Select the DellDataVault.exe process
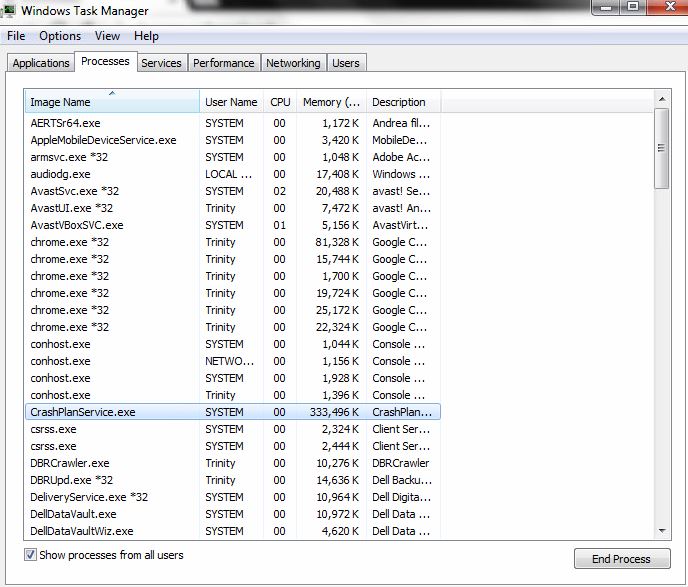This screenshot has height=587, width=688. pos(233,514)
